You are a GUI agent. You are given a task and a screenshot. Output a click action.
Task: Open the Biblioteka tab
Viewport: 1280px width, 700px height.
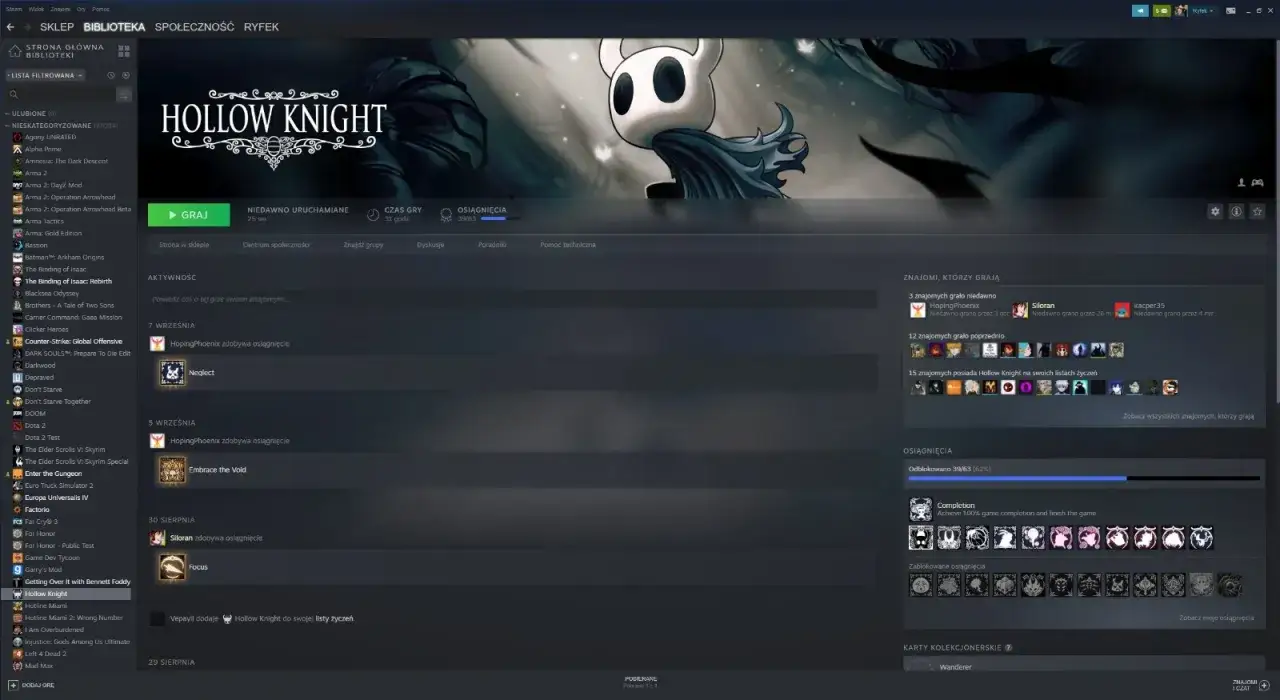[x=114, y=27]
